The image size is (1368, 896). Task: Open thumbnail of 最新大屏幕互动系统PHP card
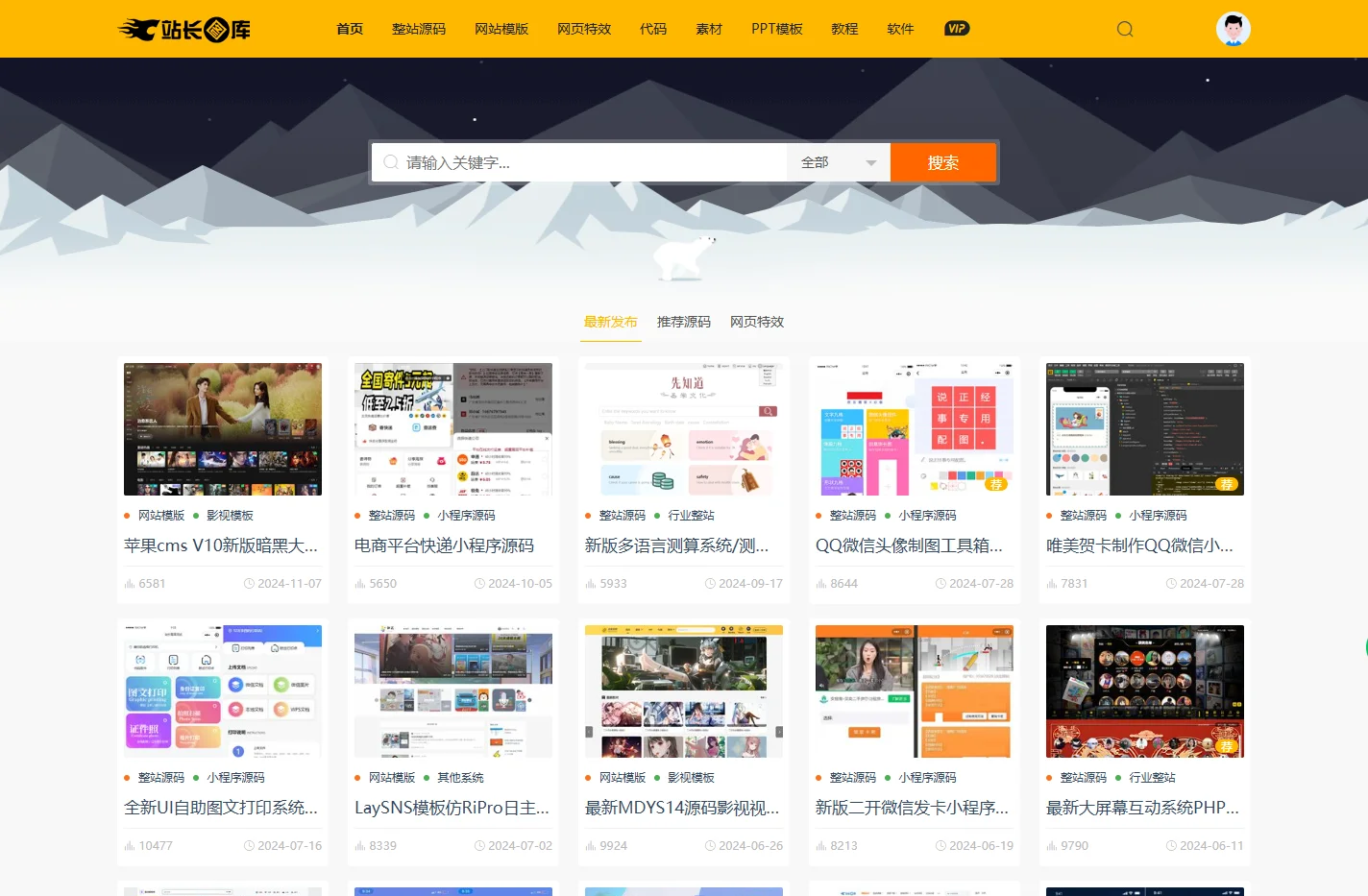point(1145,691)
